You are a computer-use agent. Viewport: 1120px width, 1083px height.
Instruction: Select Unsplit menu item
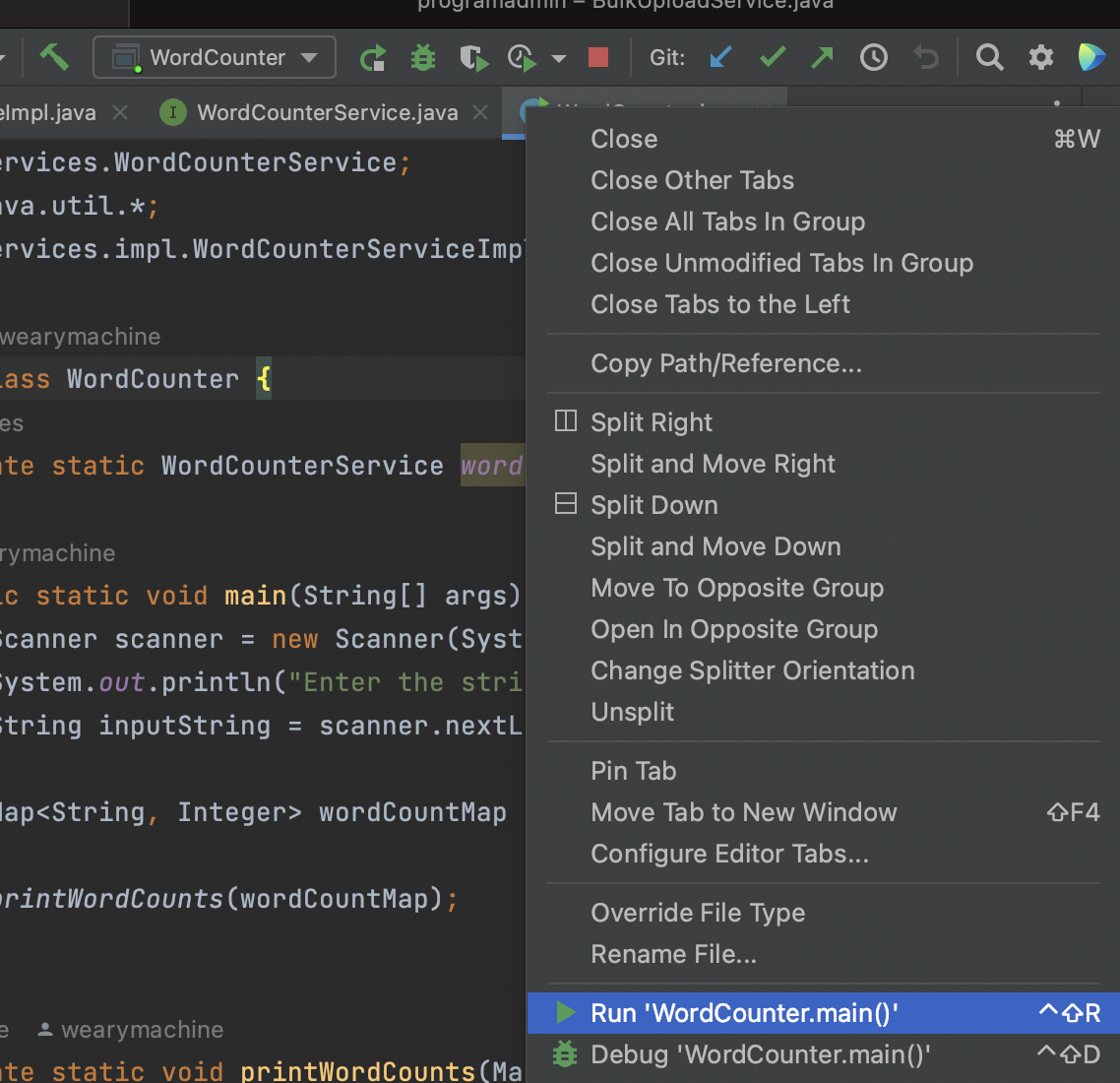[x=824, y=712]
